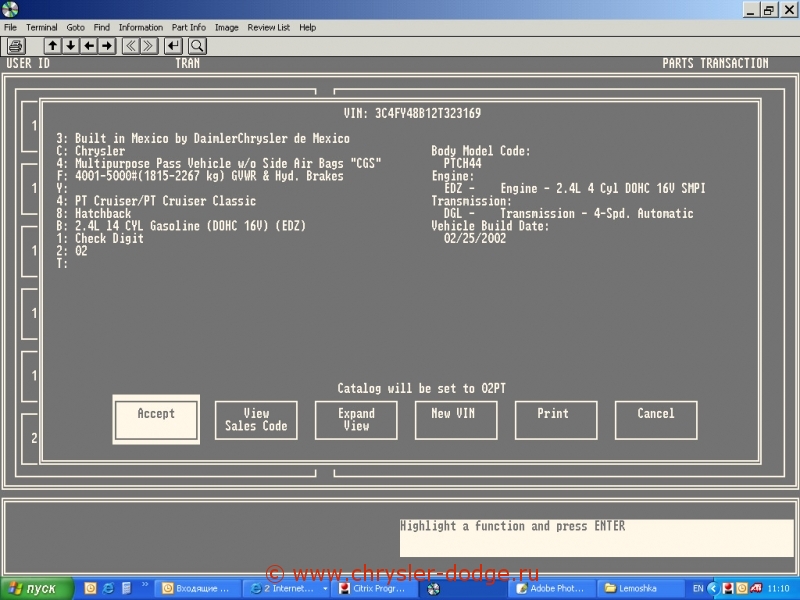Viewport: 800px width, 600px height.
Task: Launch Internet Explorer from quick launch
Action: [108, 589]
